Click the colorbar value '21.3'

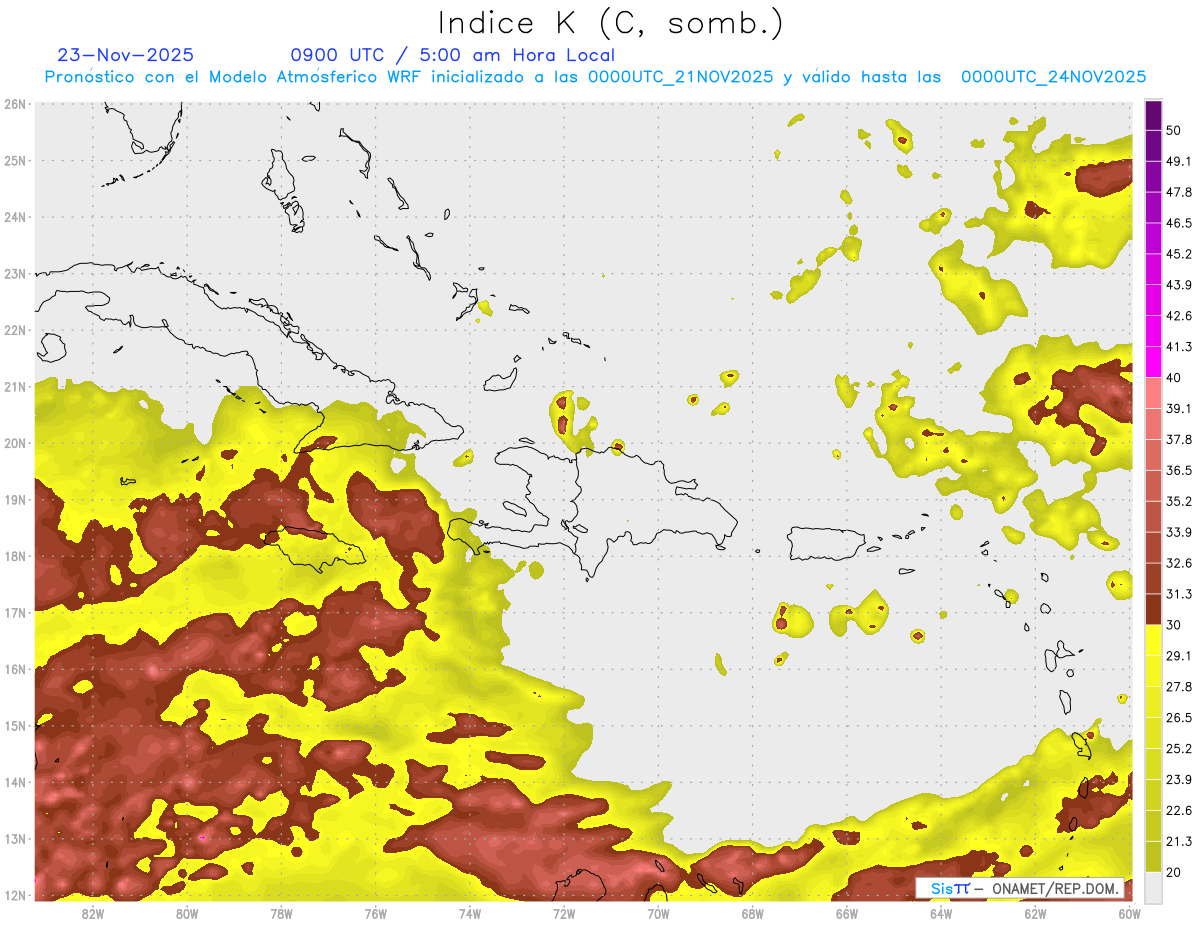pos(1178,841)
